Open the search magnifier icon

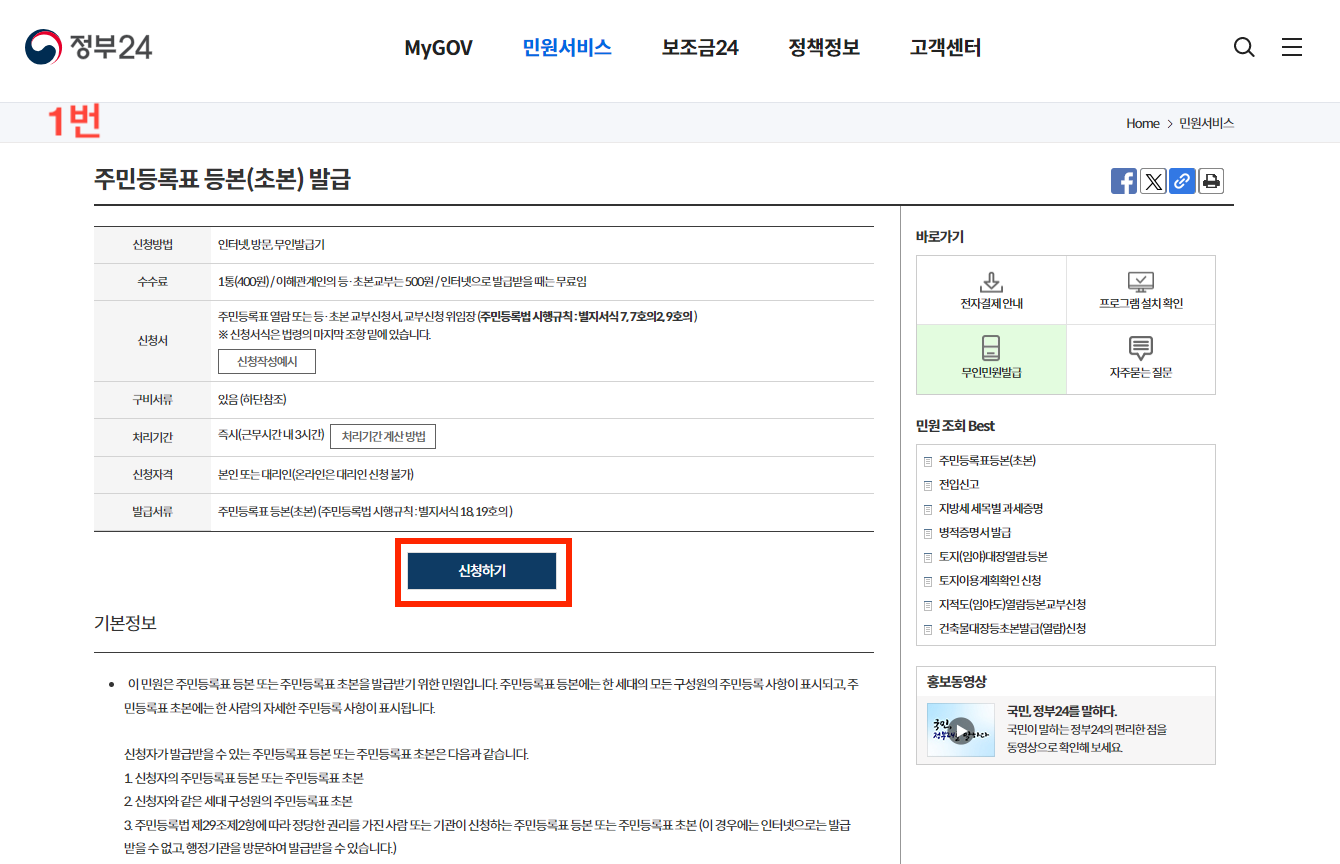[x=1243, y=47]
